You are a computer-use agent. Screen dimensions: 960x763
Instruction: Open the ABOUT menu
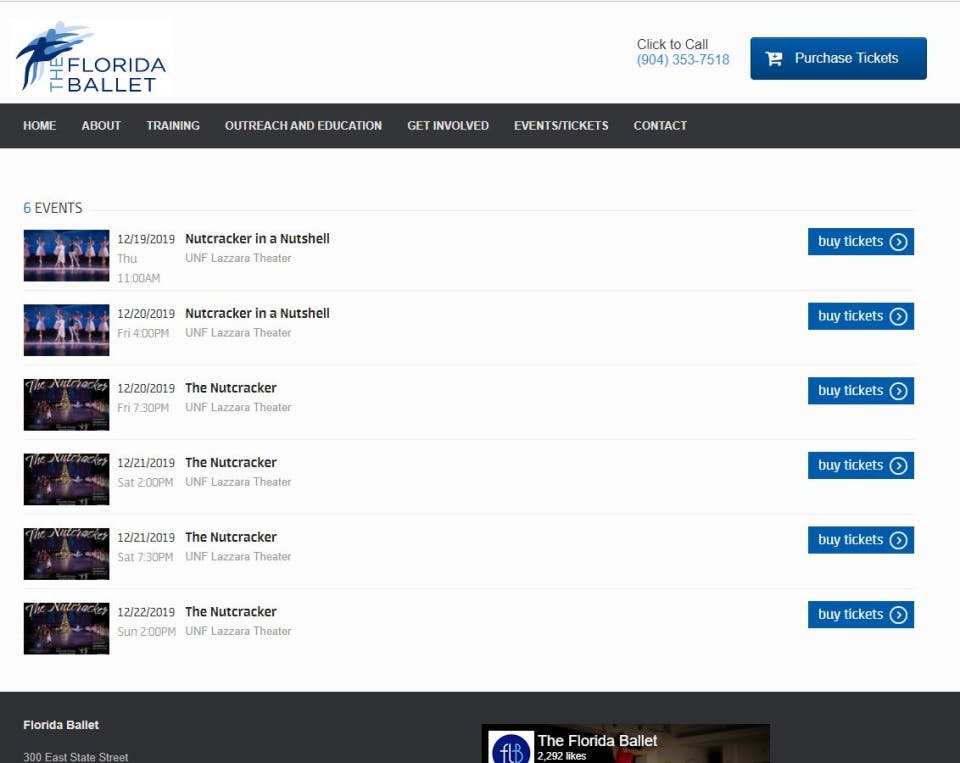(x=101, y=126)
